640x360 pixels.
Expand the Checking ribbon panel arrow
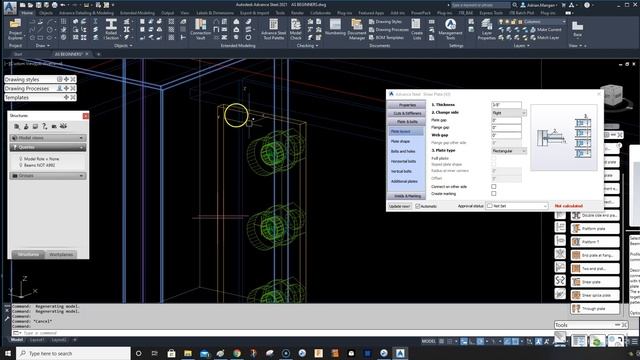pyautogui.click(x=317, y=46)
